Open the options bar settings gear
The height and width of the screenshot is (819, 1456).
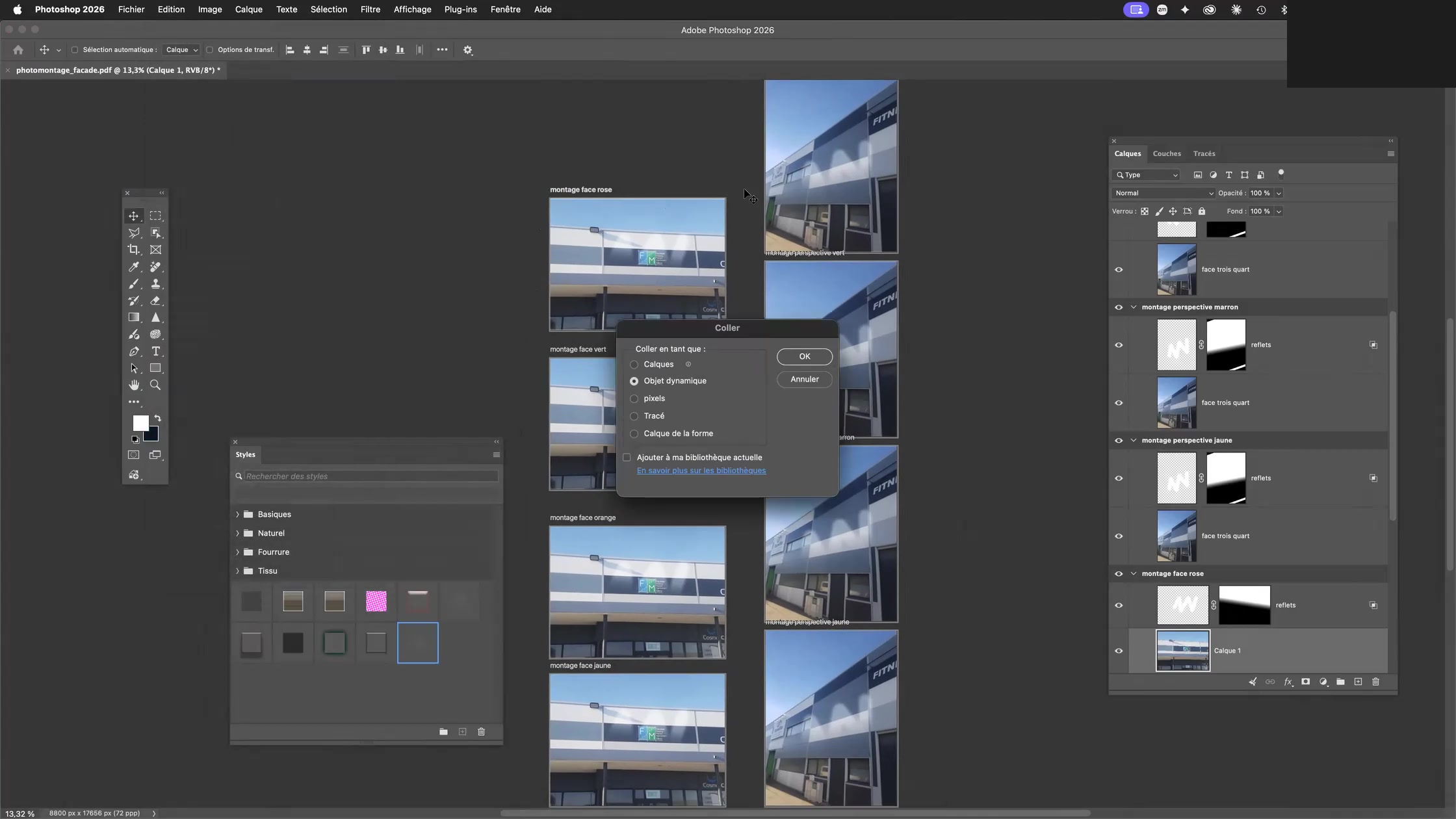(x=467, y=49)
